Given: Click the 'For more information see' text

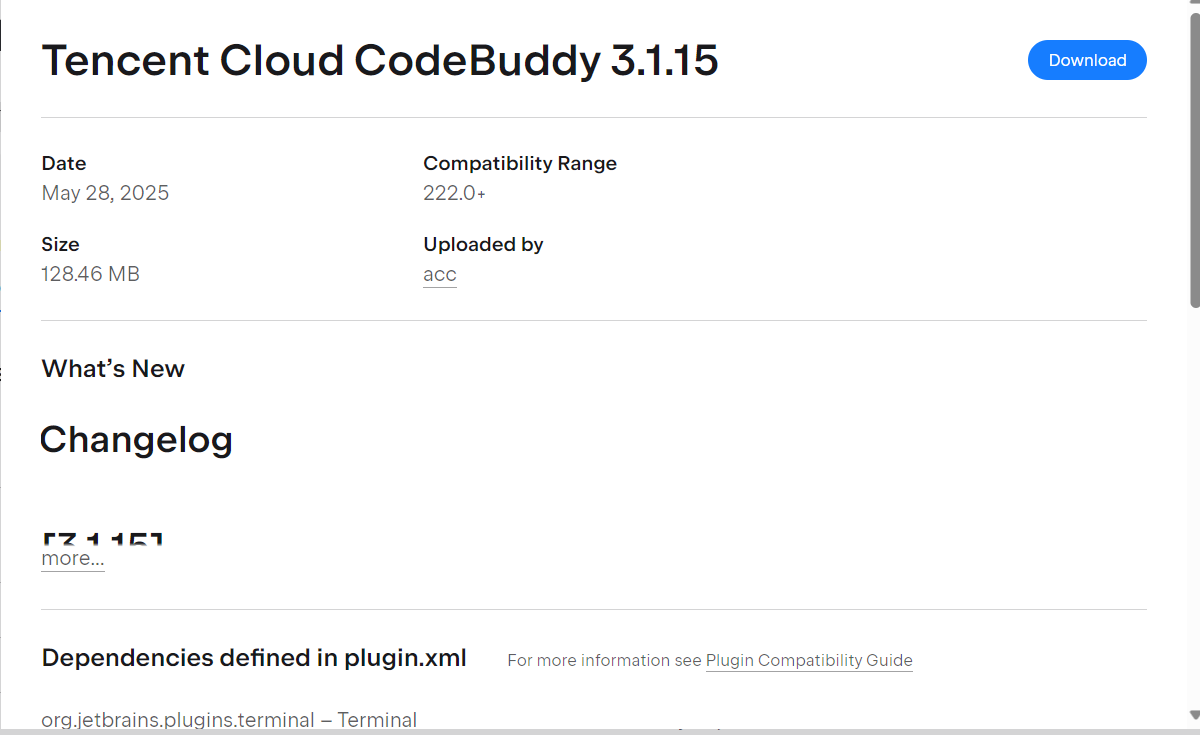Looking at the screenshot, I should (x=604, y=660).
